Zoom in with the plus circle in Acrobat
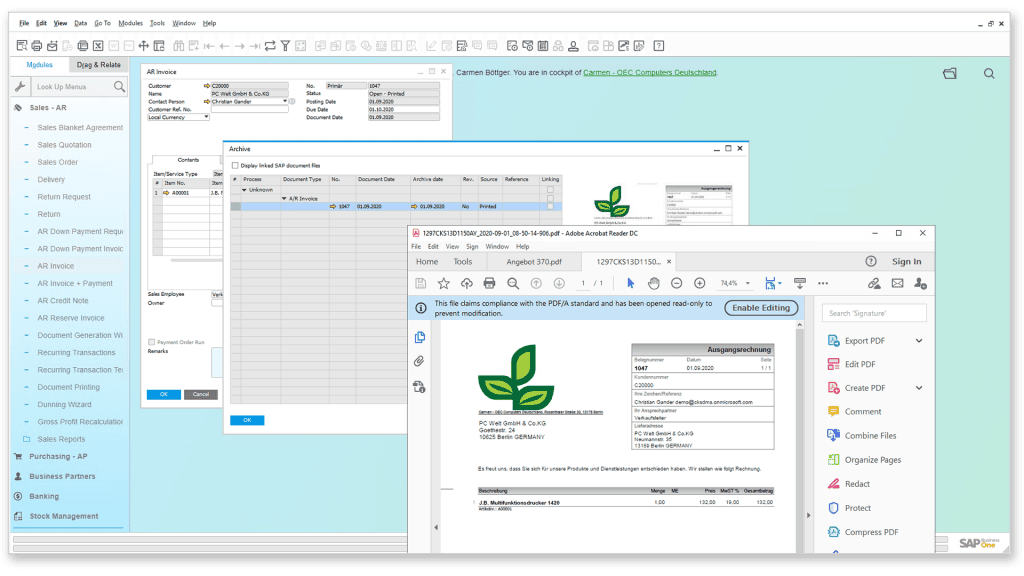1024x576 pixels. click(x=699, y=283)
